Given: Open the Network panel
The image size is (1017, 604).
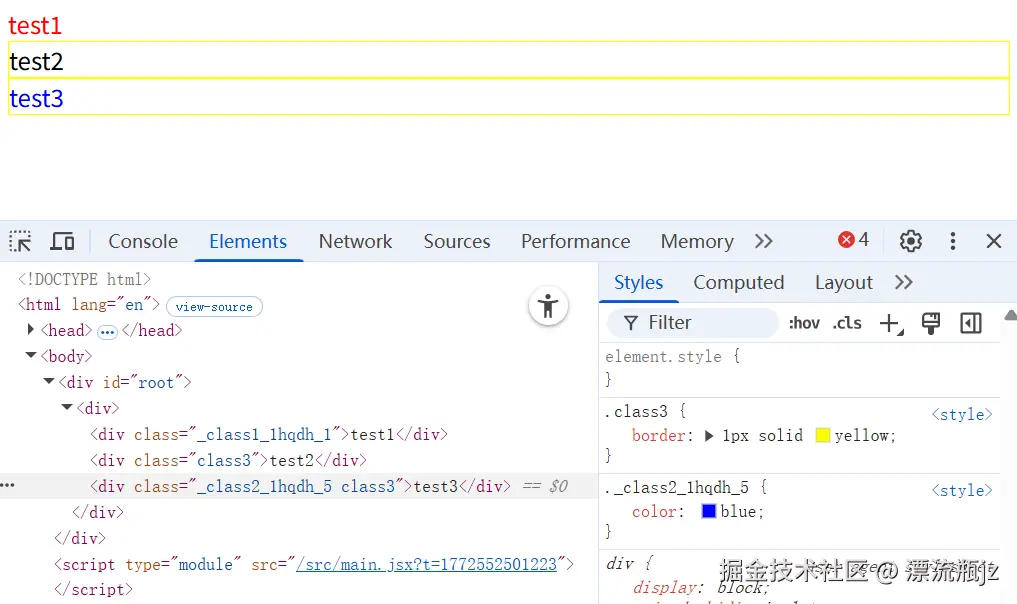Looking at the screenshot, I should (355, 241).
